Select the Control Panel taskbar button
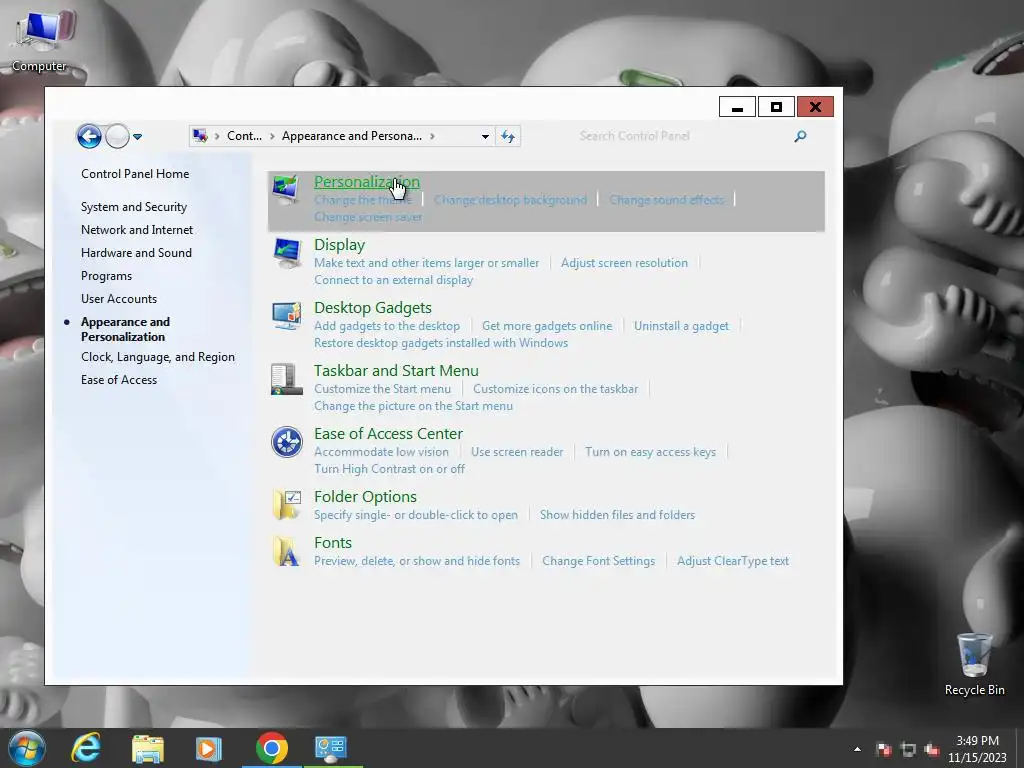The height and width of the screenshot is (768, 1024). (330, 748)
